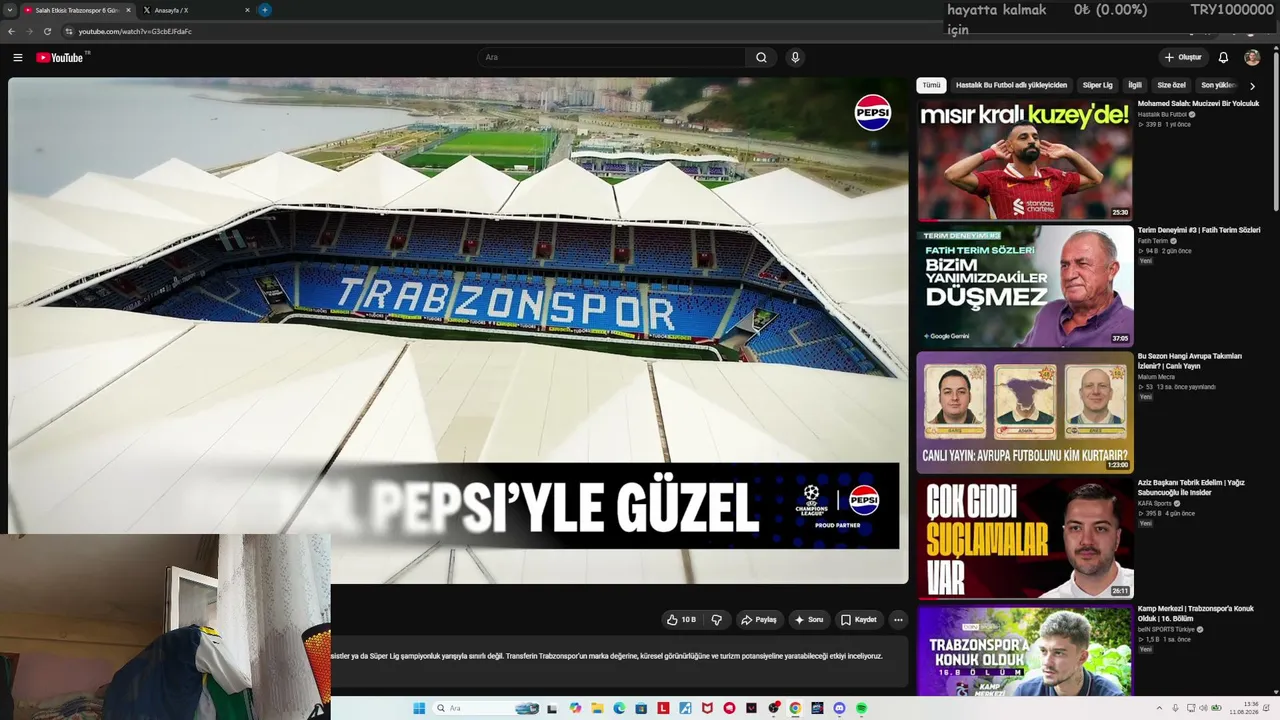Screen dimensions: 1280x720
Task: Click the mısır kralı kuzey'de thumbnail
Action: (1025, 160)
